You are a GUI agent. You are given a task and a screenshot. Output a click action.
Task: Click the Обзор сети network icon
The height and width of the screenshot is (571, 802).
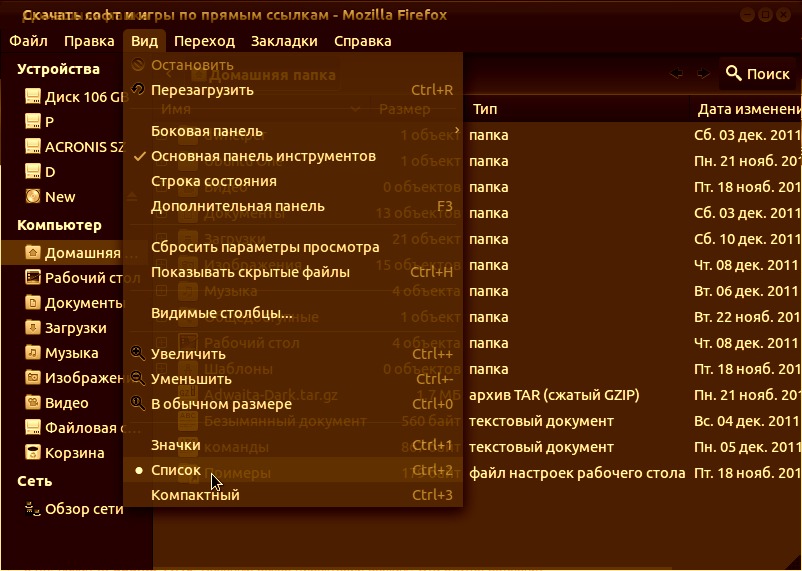[x=33, y=509]
